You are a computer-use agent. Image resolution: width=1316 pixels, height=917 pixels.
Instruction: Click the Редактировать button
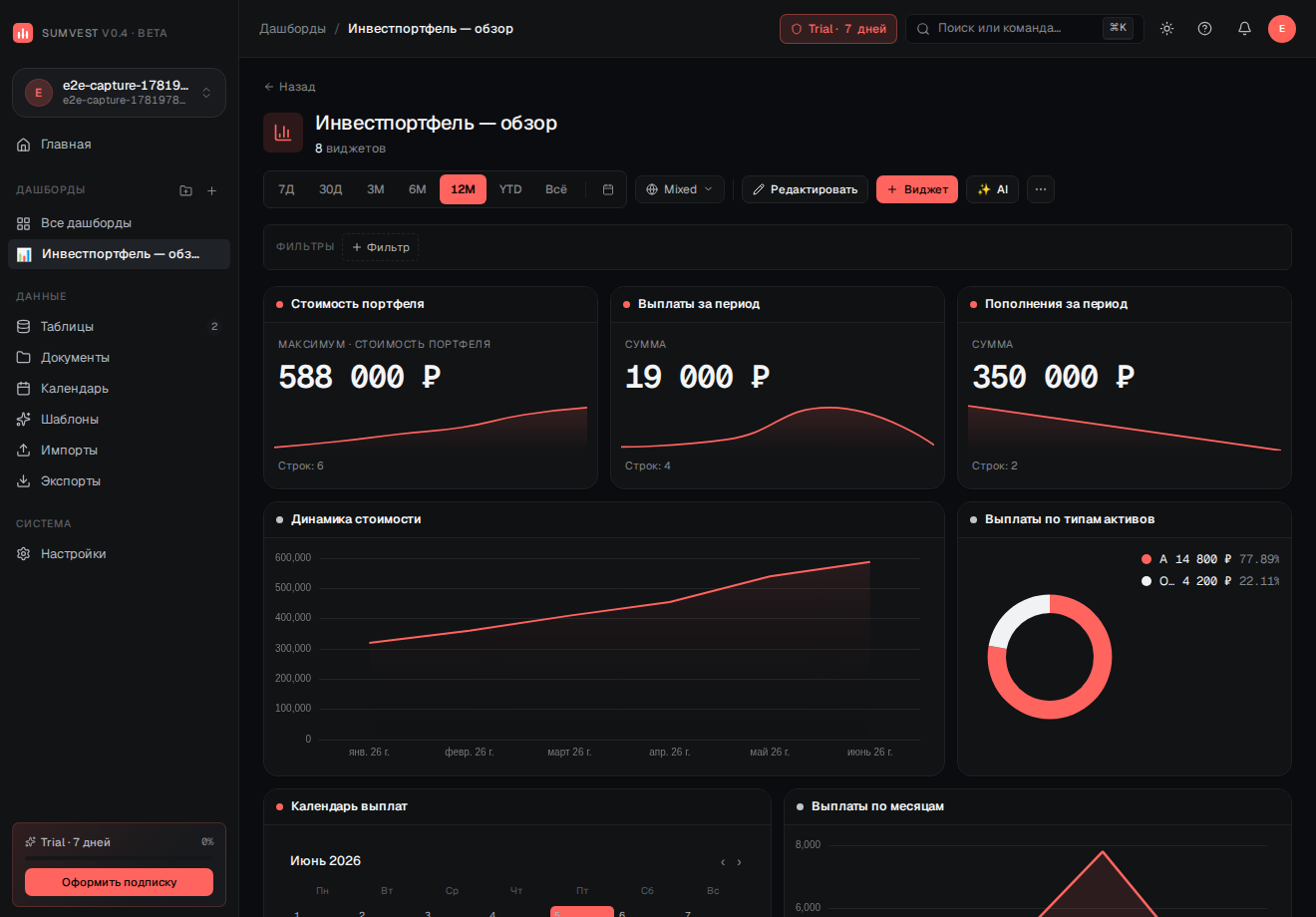pyautogui.click(x=805, y=189)
